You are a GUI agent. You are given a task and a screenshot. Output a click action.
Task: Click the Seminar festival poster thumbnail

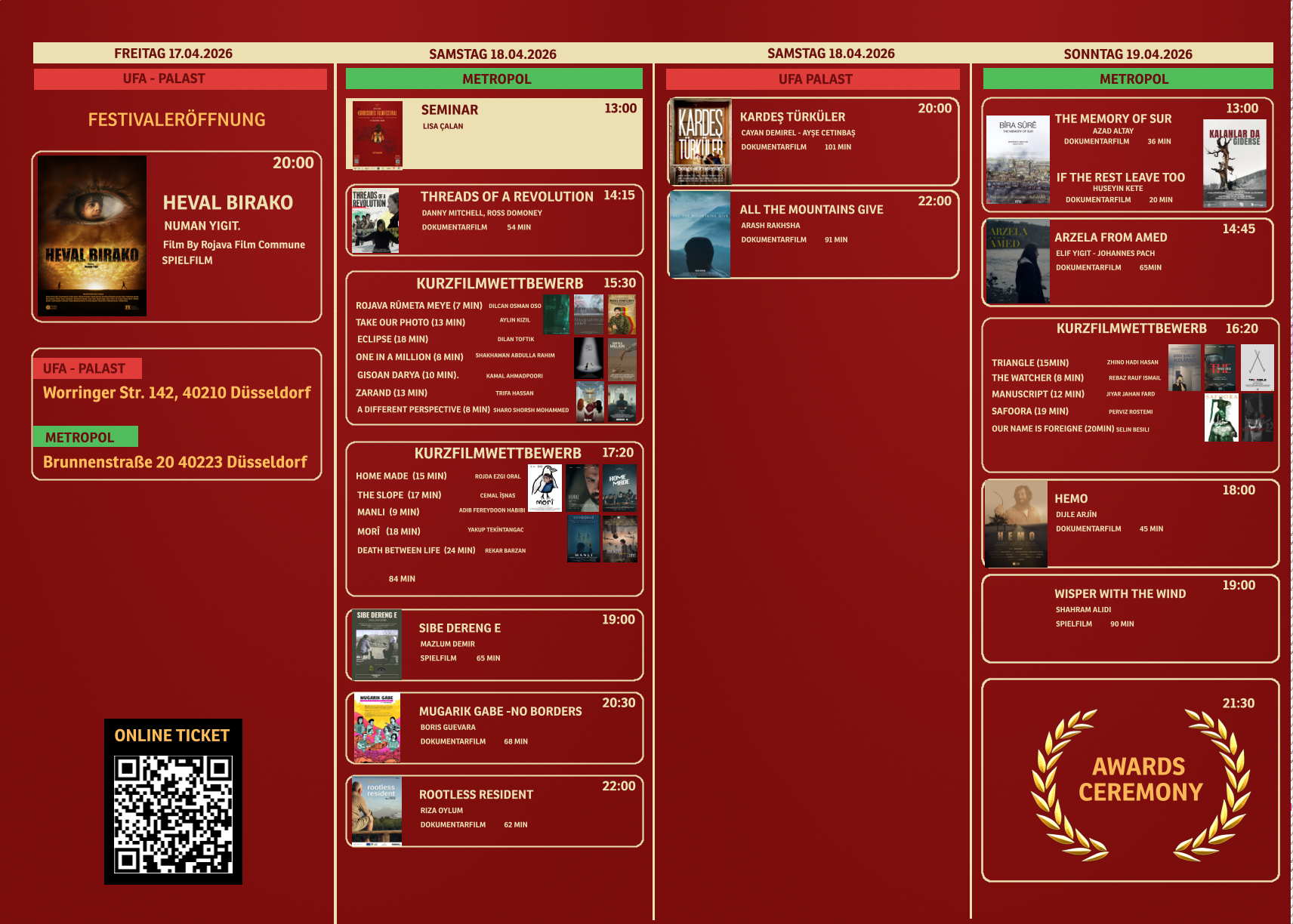[x=378, y=135]
